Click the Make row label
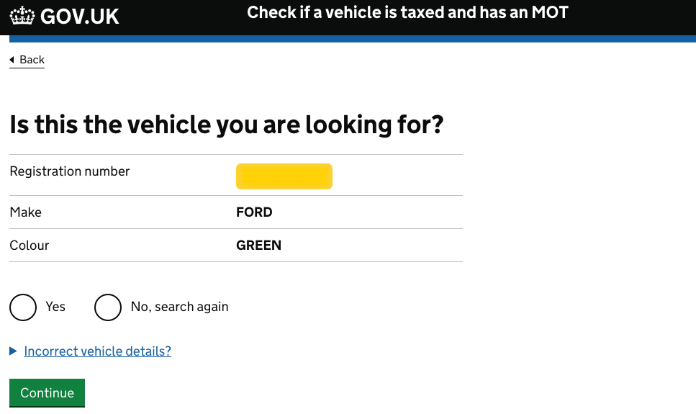696x414 pixels. 26,212
